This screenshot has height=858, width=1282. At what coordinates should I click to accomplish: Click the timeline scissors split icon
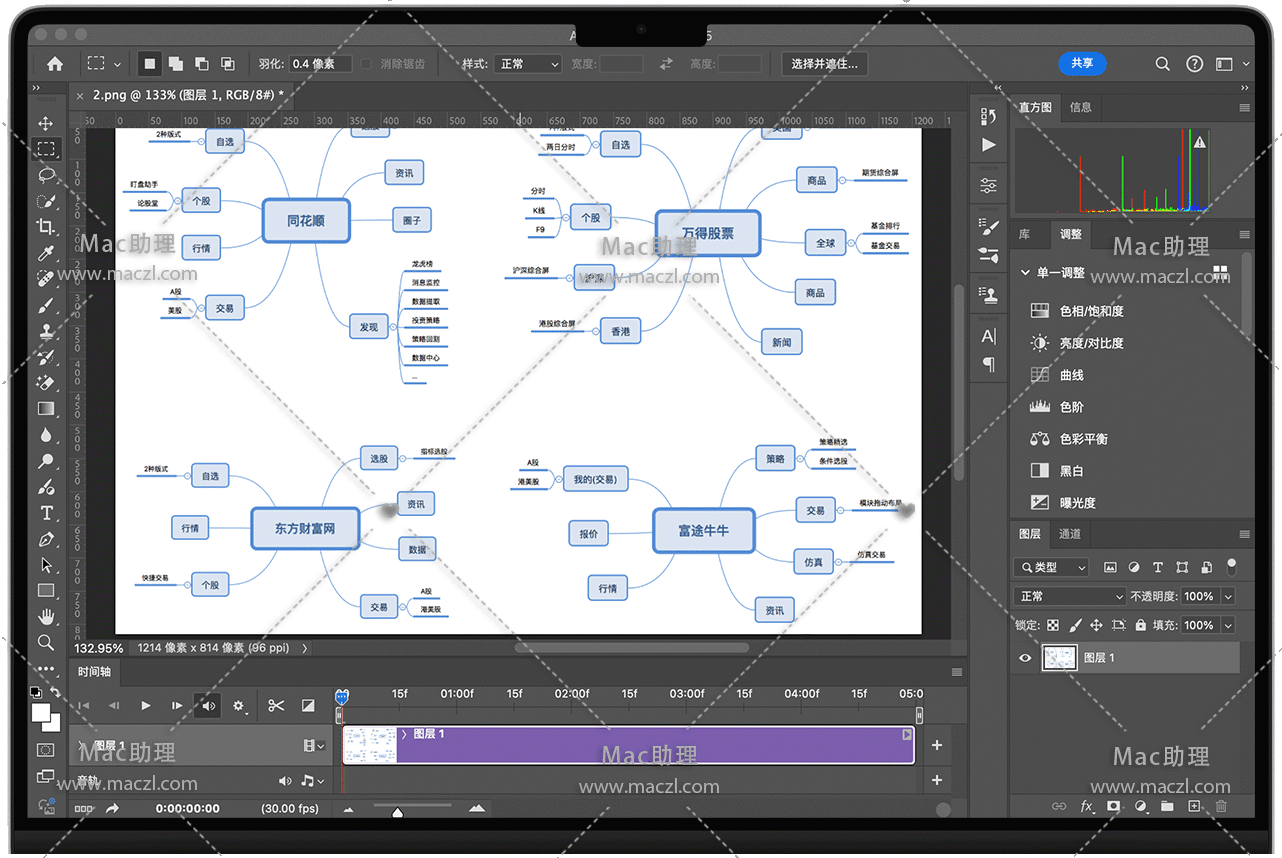pos(276,705)
